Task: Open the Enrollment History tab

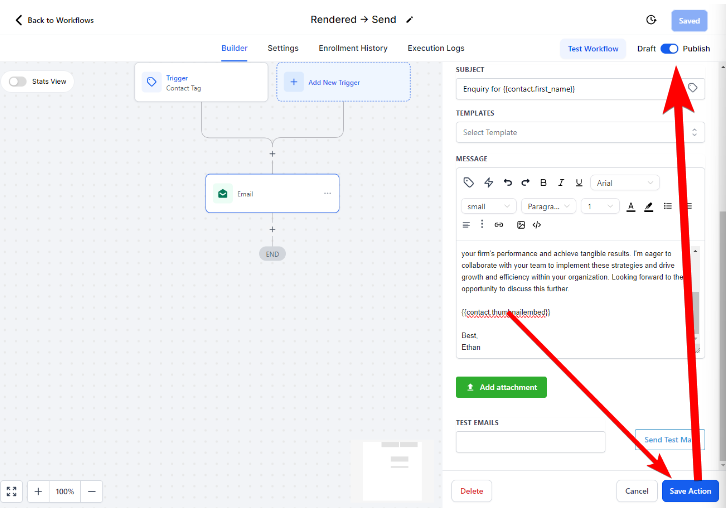Action: (x=353, y=48)
